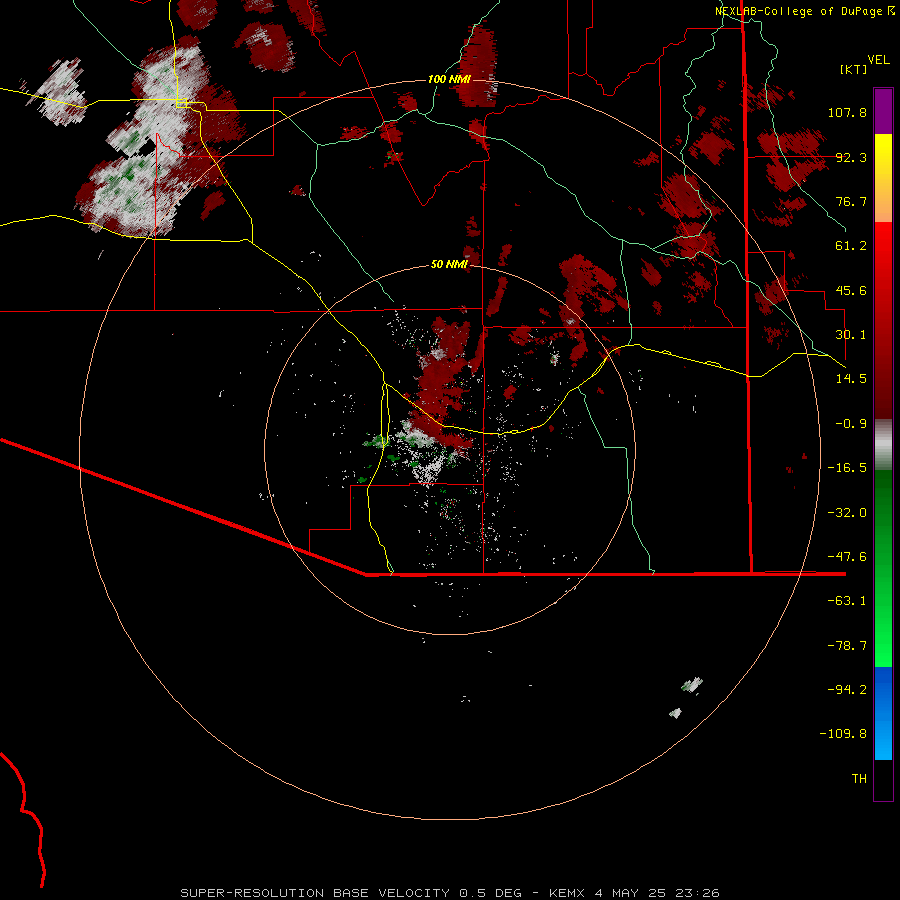Click the purple segment of the color bar

pos(883,111)
